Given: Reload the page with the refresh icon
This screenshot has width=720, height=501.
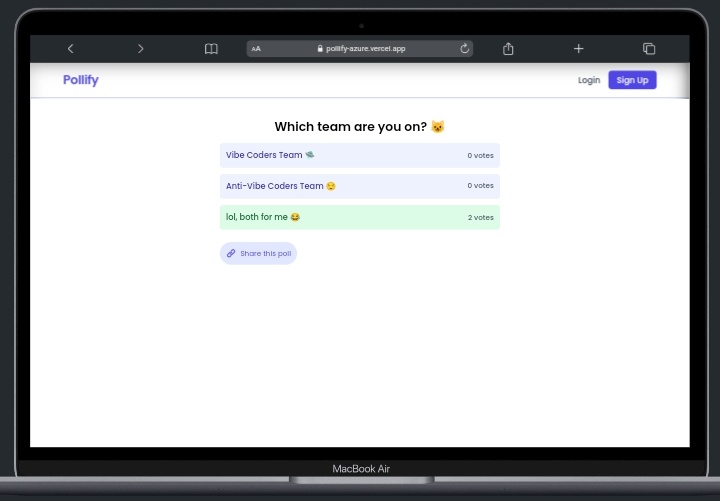Looking at the screenshot, I should click(x=464, y=49).
